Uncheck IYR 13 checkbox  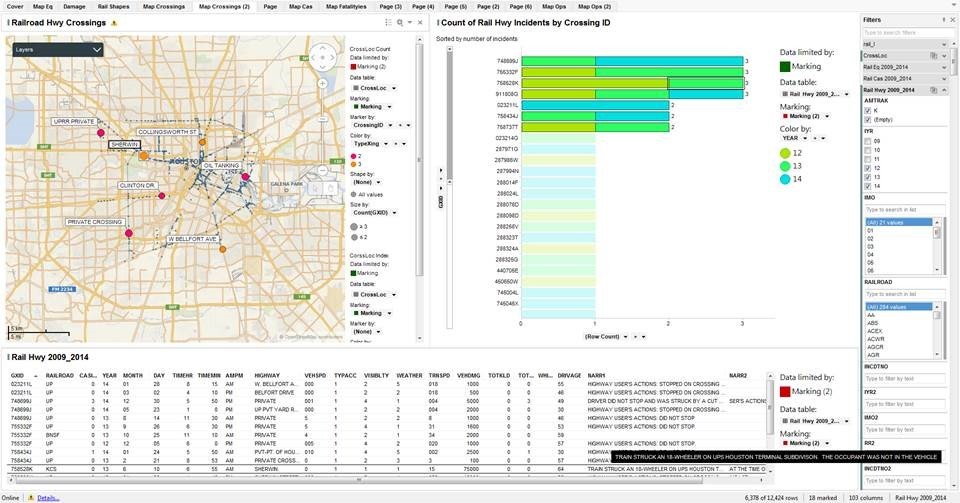click(868, 177)
